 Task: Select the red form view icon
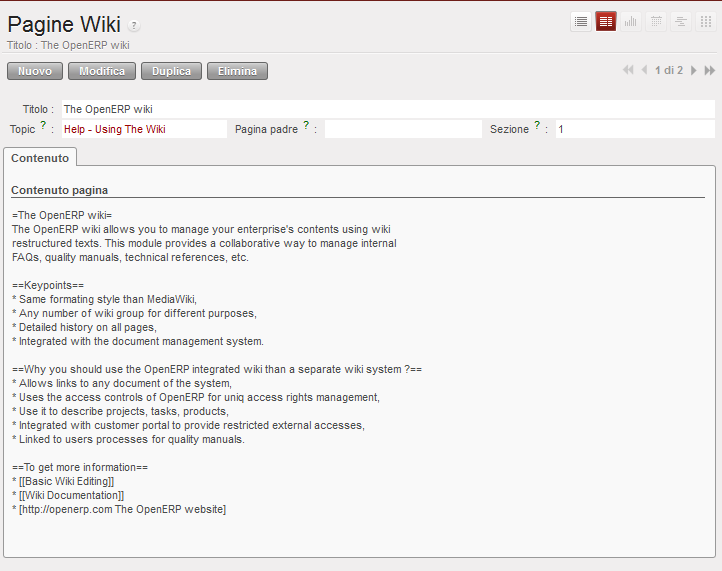pos(606,22)
